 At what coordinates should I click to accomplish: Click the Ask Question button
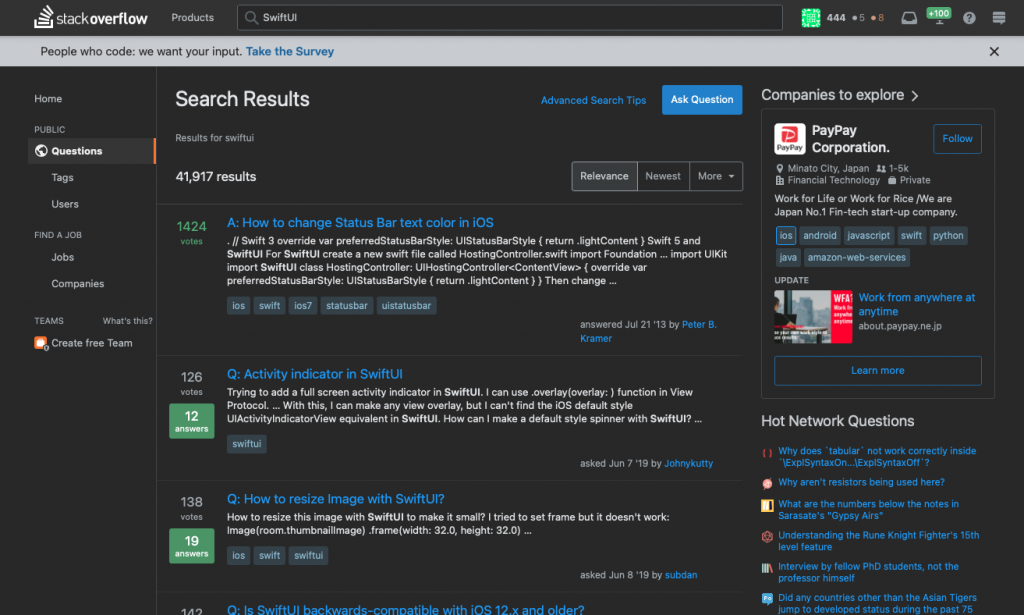point(702,100)
